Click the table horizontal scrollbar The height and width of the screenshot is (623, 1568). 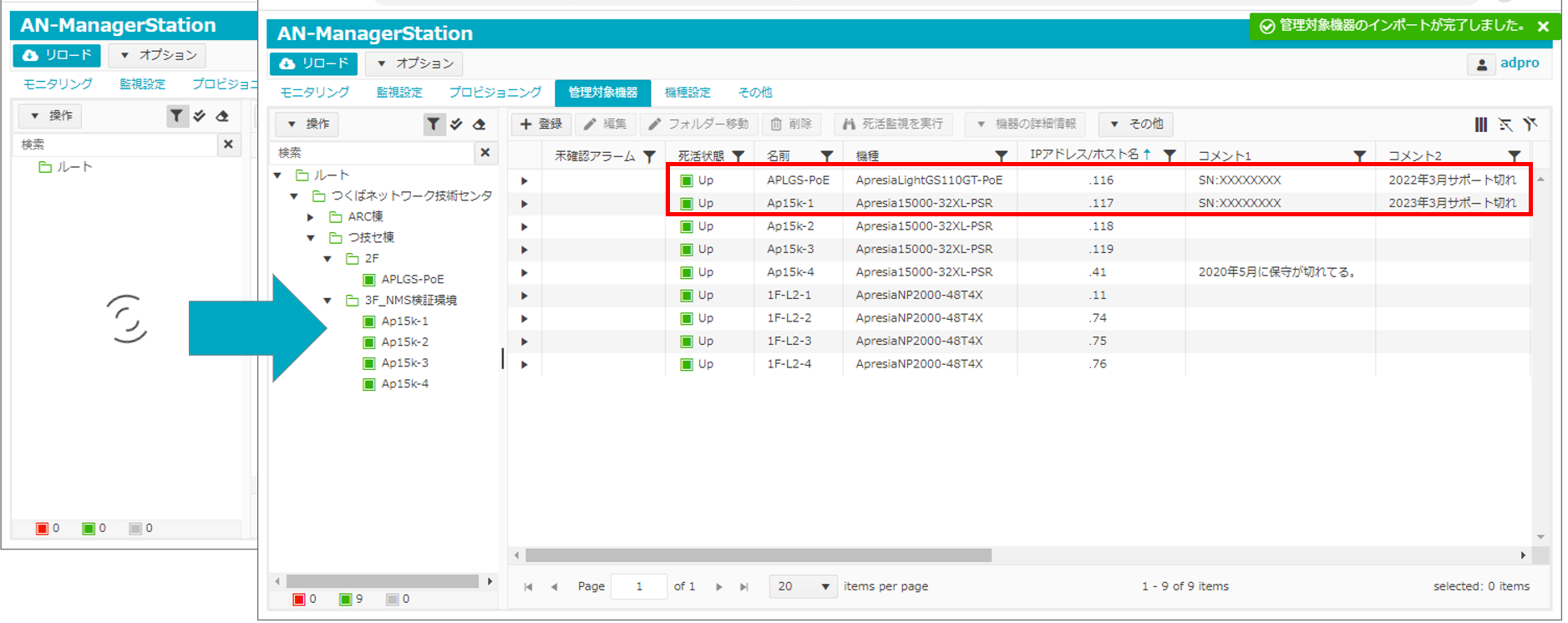click(x=758, y=555)
